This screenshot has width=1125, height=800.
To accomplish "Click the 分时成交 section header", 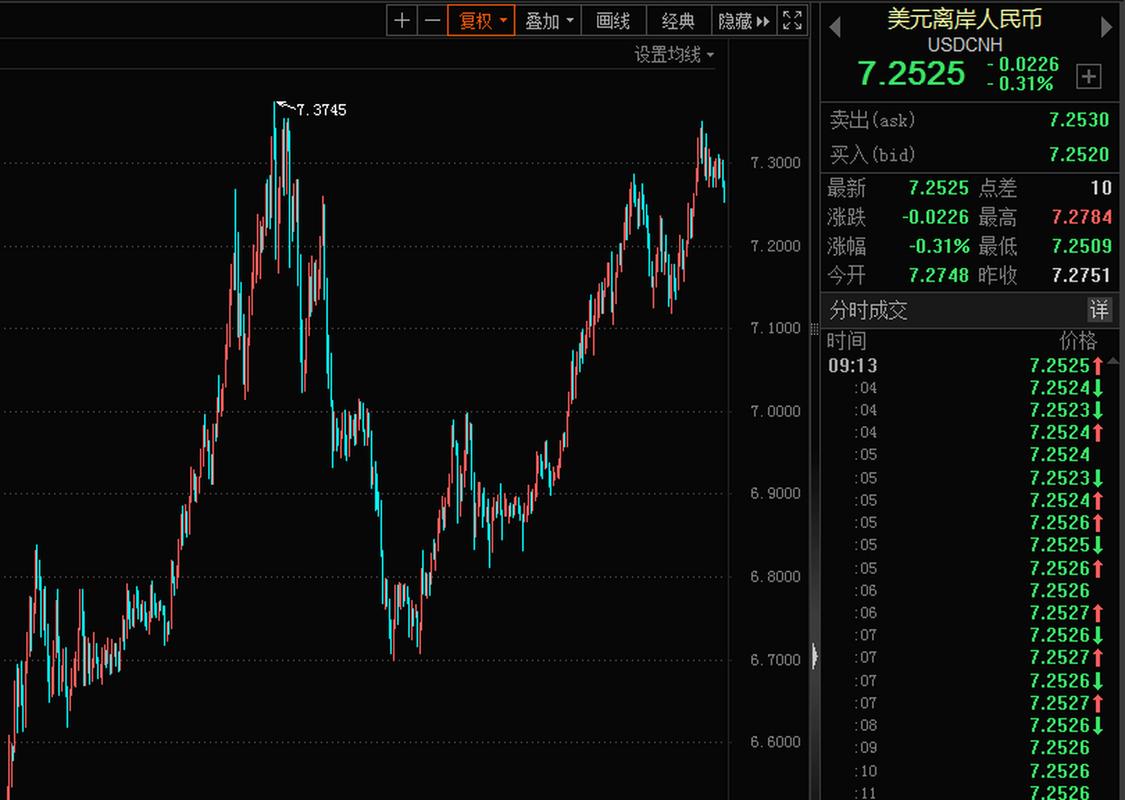I will pos(868,310).
